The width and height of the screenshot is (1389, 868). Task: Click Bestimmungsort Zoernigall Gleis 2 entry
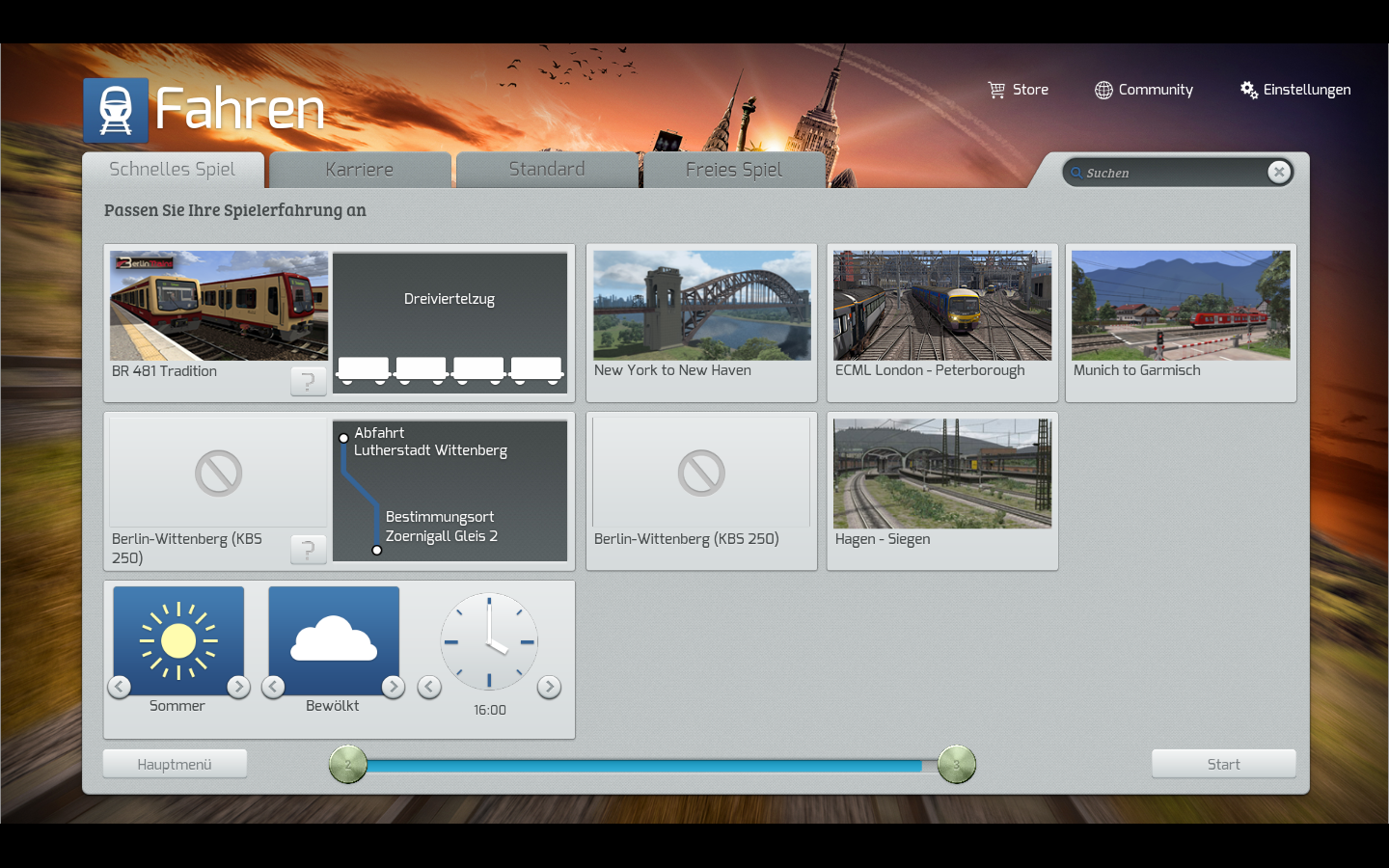tap(442, 527)
